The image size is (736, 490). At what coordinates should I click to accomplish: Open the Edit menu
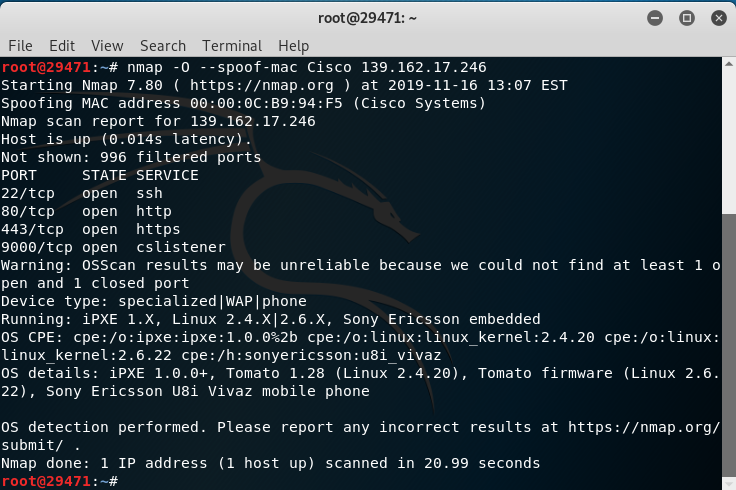click(x=62, y=46)
